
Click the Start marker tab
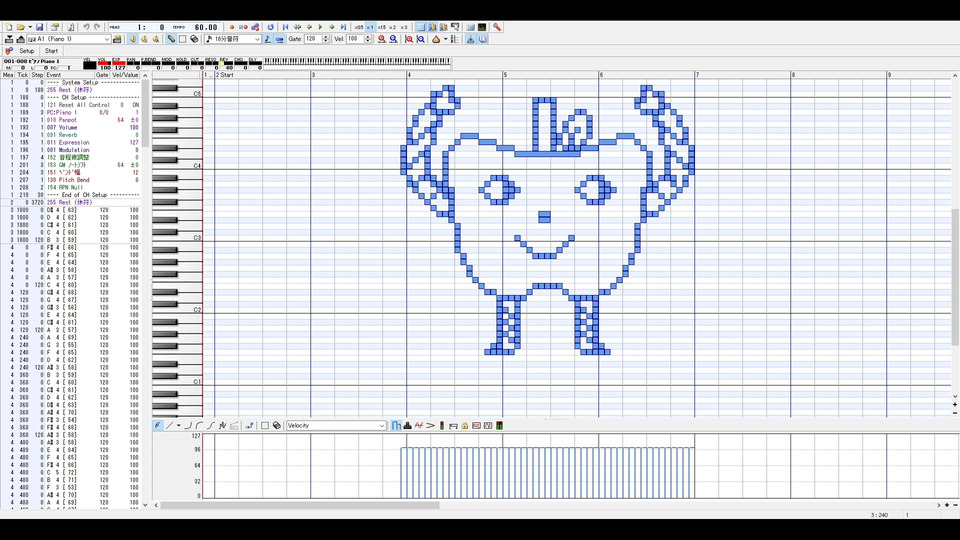(x=51, y=51)
